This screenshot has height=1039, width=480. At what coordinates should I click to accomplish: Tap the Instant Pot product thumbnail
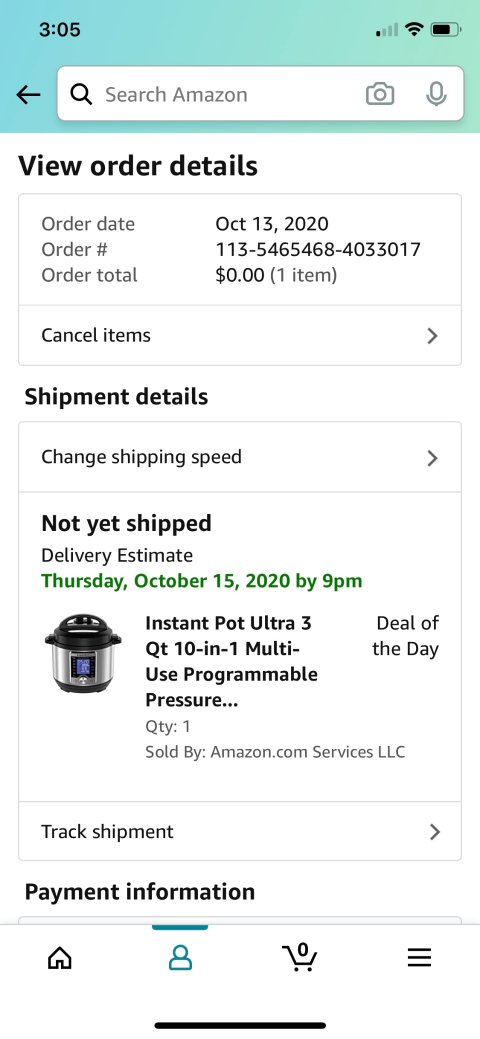(x=83, y=653)
